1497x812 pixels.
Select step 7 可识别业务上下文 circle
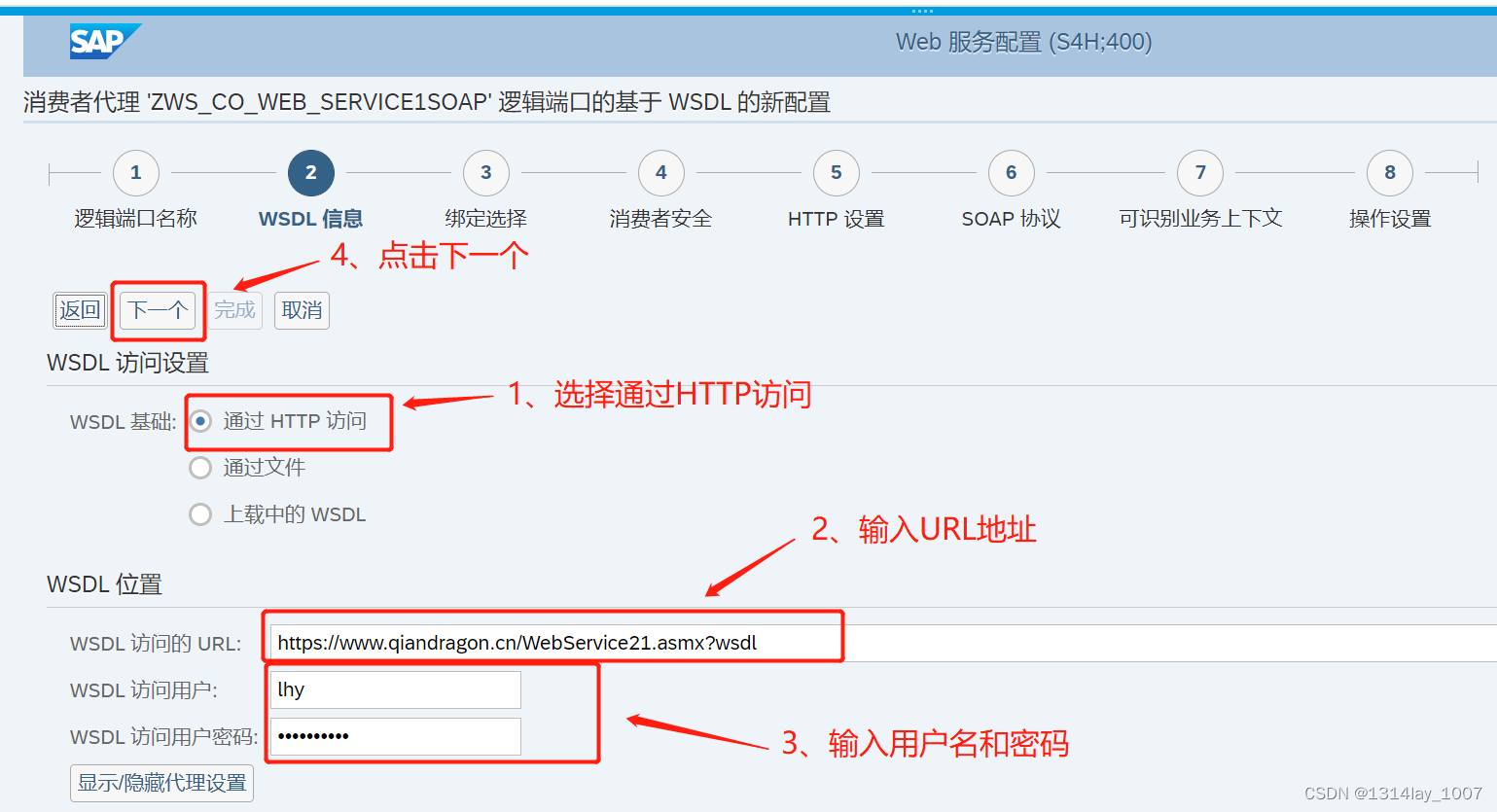click(x=1200, y=173)
